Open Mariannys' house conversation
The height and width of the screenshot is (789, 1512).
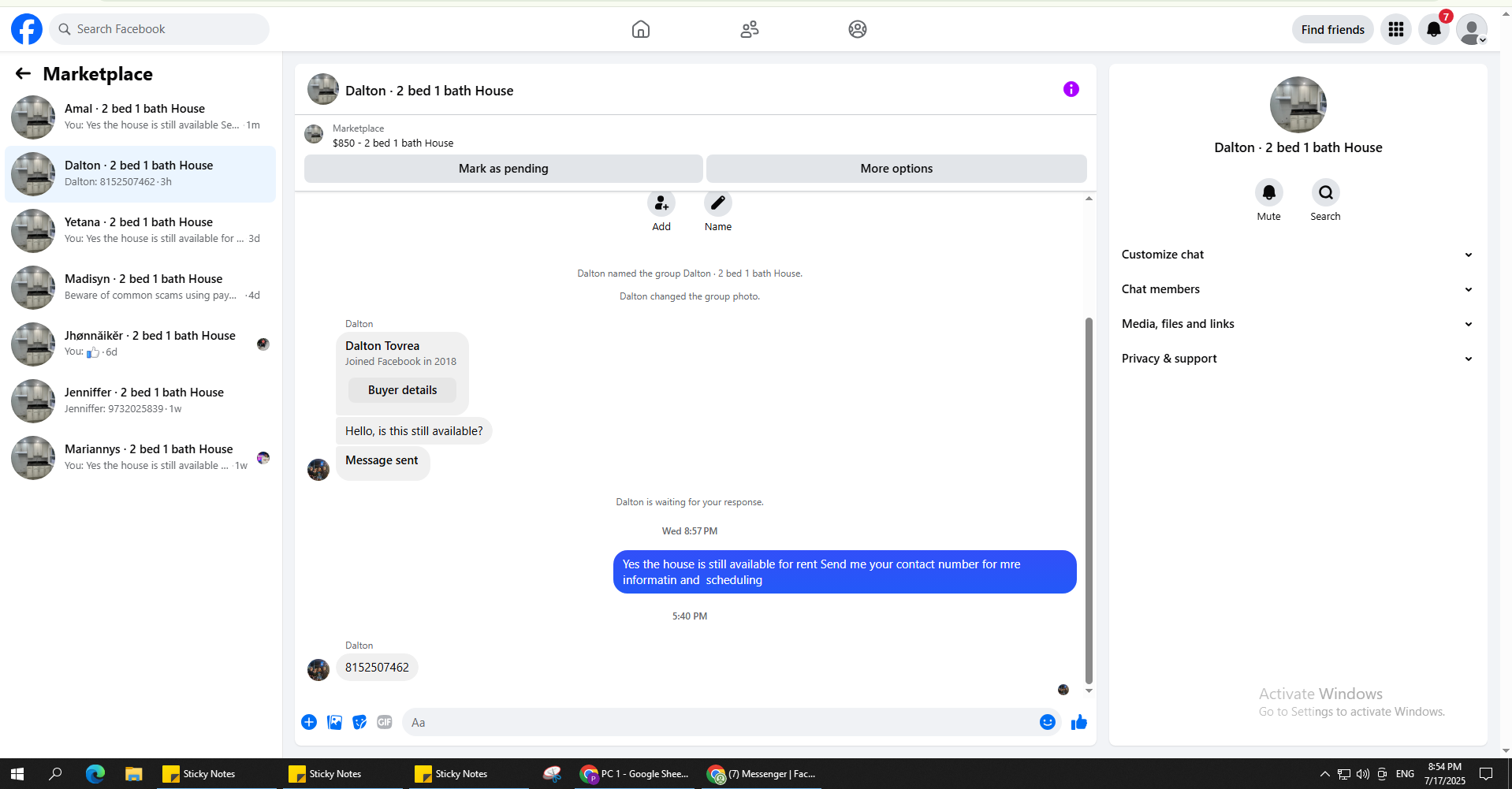(x=140, y=458)
